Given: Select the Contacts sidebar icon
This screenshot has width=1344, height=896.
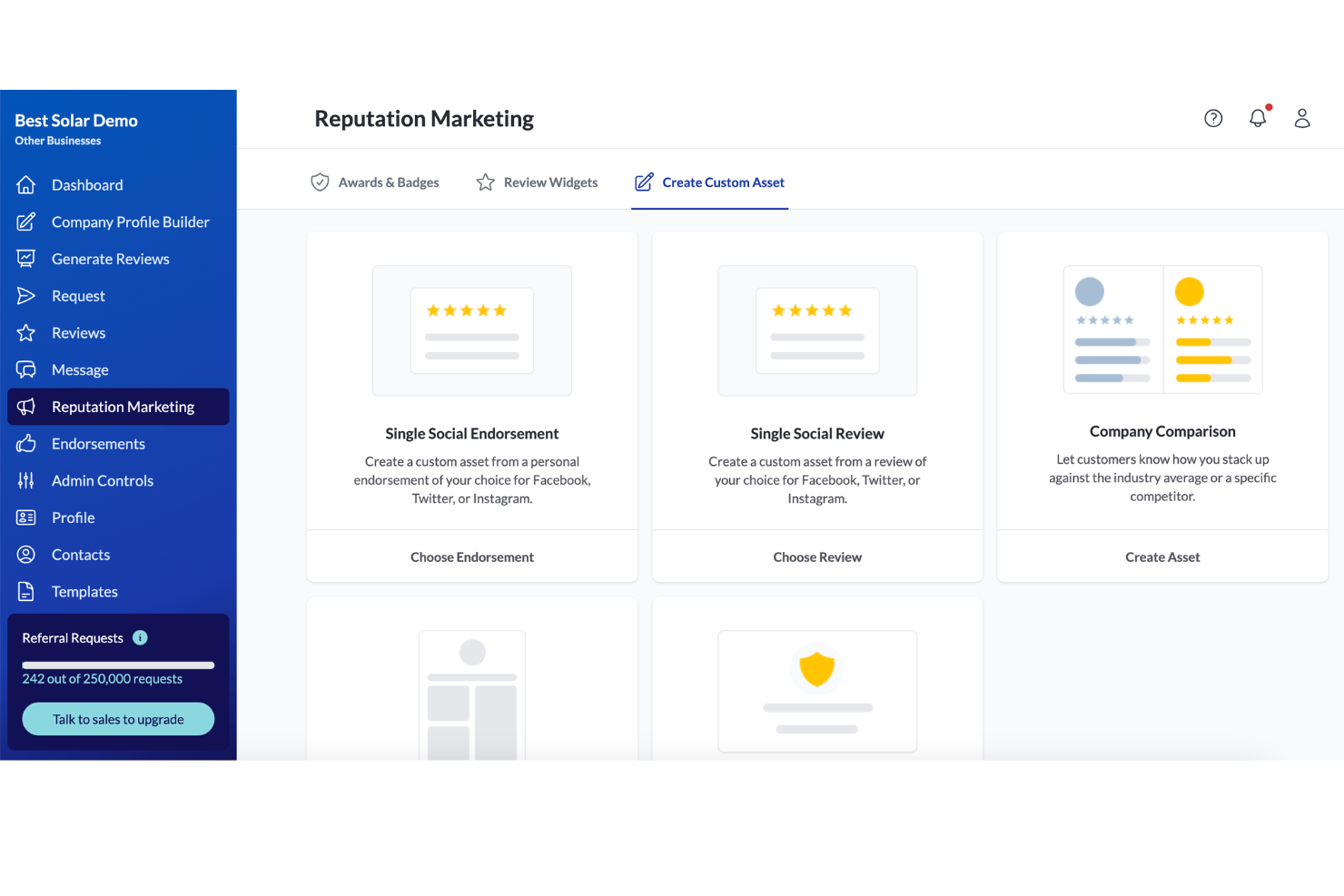Looking at the screenshot, I should (x=27, y=554).
